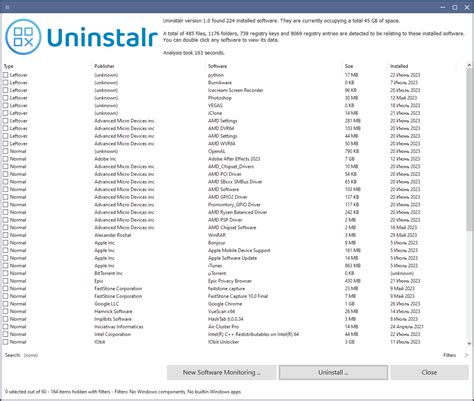Click the Implbits Software publisher cell
The image size is (474, 401).
113,319
